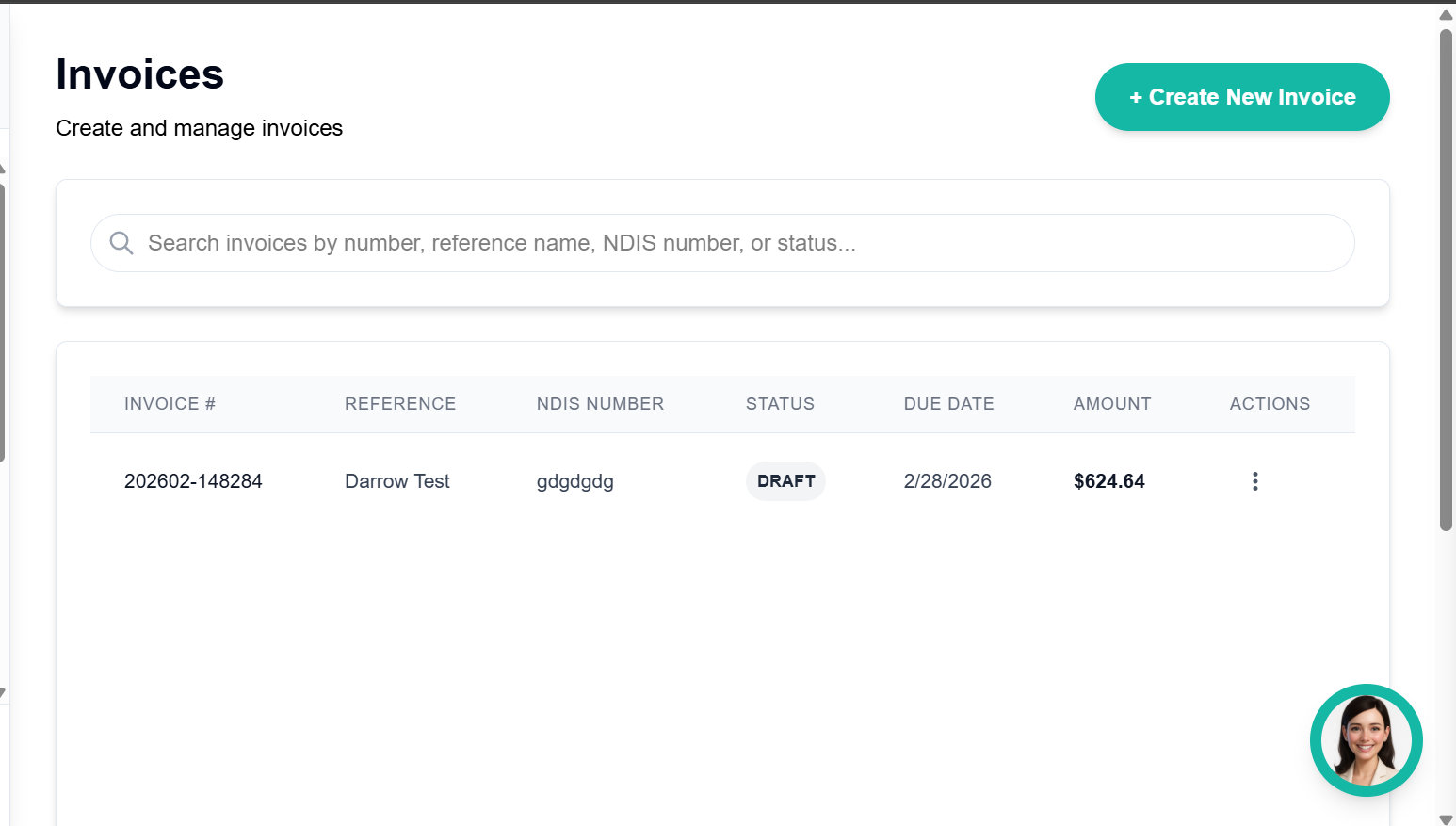Sort by the INVOICE # column header
Screen dimensions: 1456x826
coord(170,403)
